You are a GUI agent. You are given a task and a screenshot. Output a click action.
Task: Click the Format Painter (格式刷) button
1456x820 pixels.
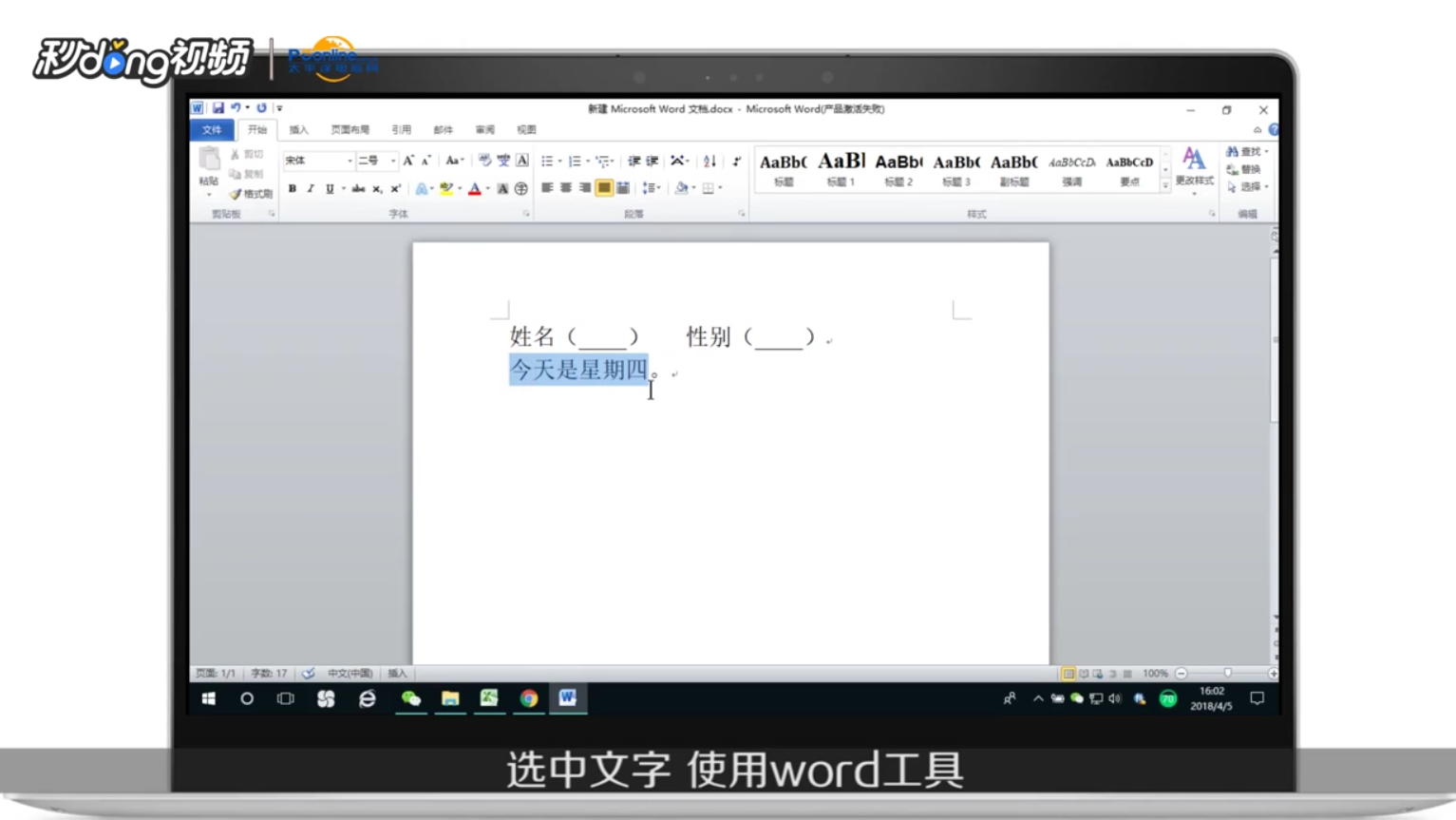pos(251,194)
